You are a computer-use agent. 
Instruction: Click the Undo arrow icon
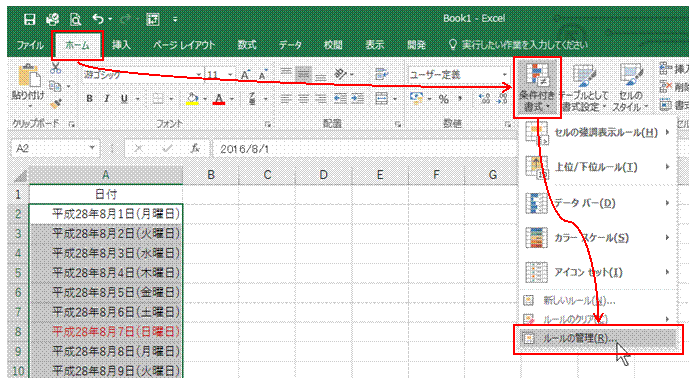click(98, 19)
